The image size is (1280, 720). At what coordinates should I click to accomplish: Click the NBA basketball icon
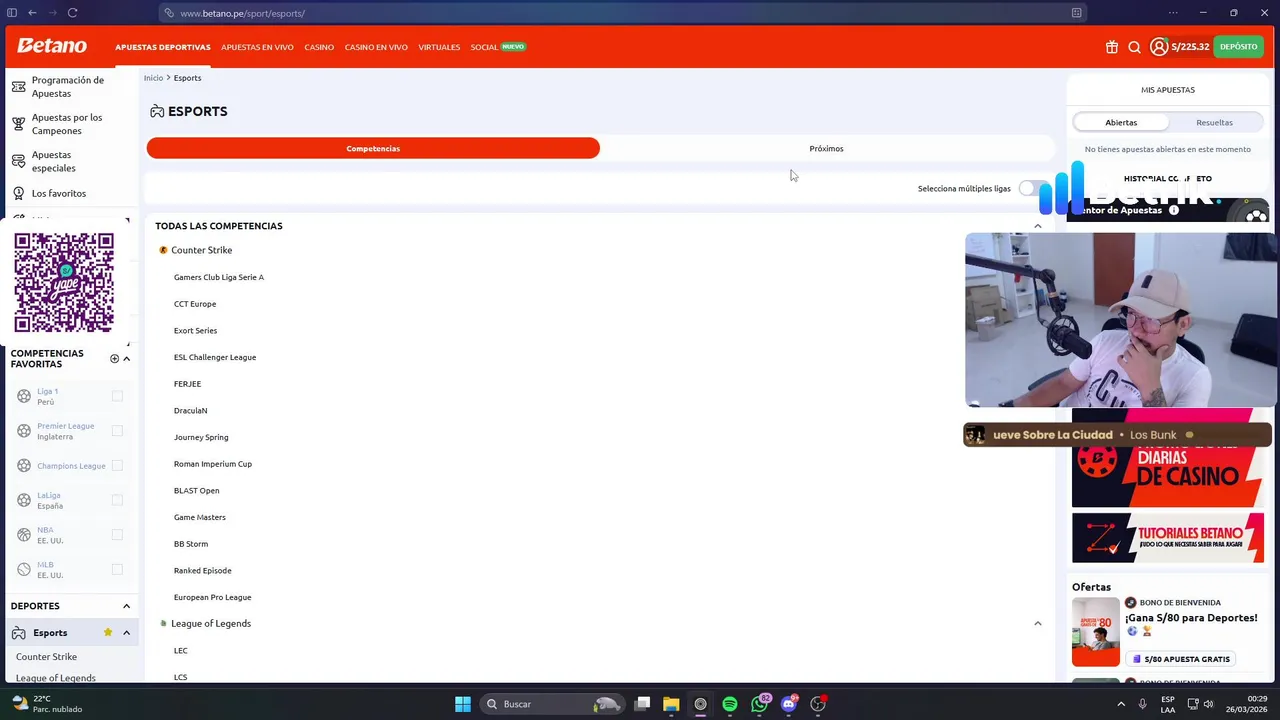pos(24,535)
